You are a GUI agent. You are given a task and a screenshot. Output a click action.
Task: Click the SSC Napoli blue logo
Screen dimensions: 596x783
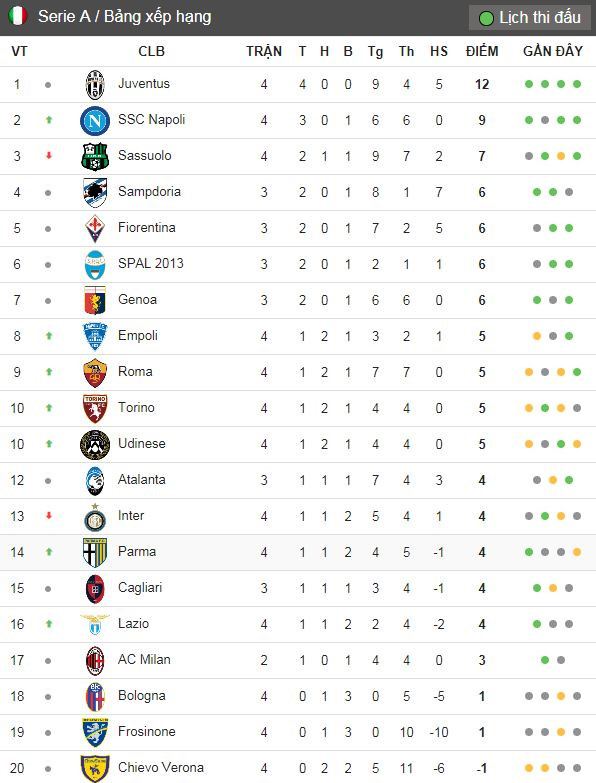[x=95, y=121]
